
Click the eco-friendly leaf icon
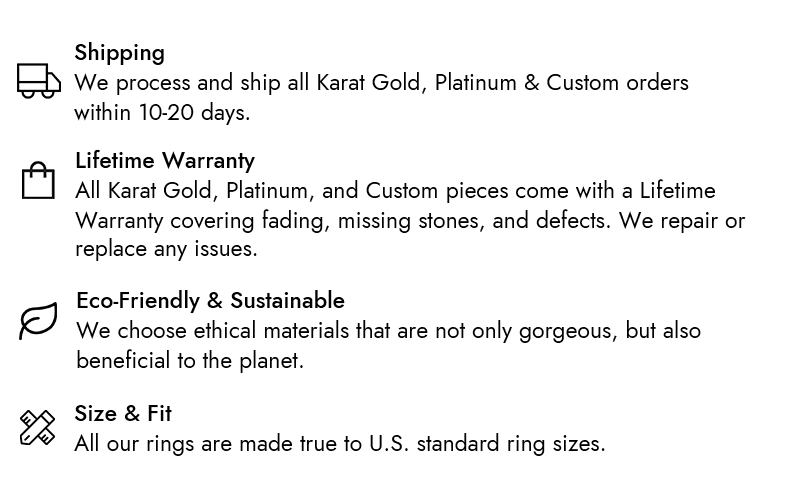38,321
